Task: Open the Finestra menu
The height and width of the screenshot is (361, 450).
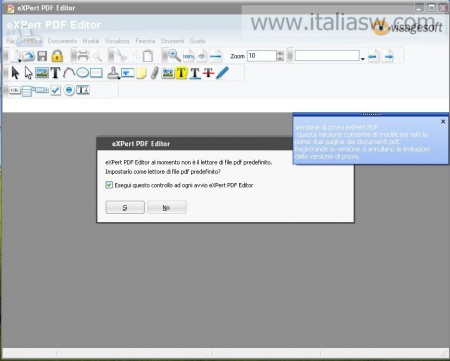Action: coord(145,41)
